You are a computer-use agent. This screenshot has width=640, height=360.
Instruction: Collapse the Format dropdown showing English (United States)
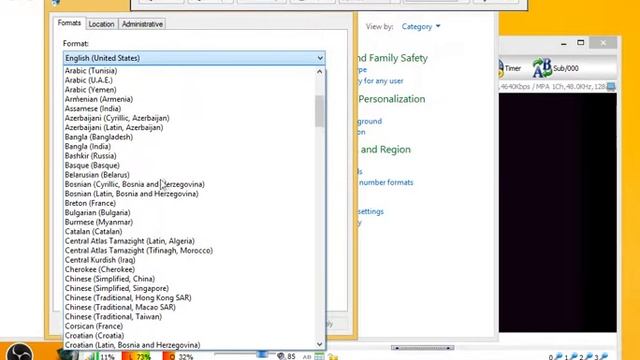point(194,58)
